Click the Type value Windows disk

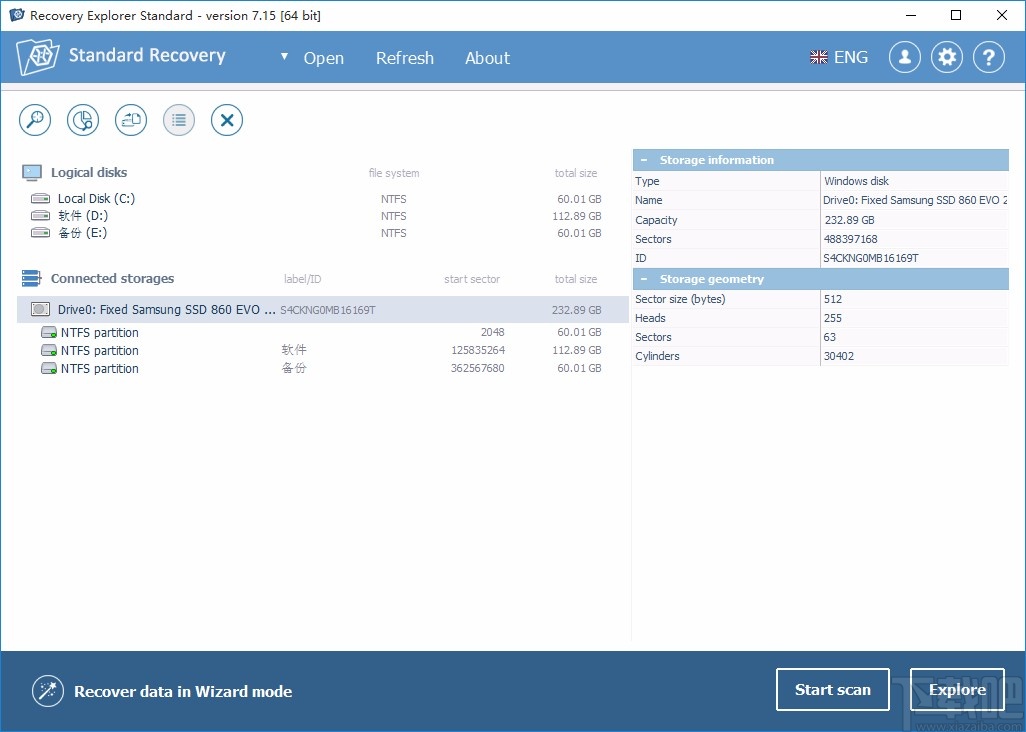click(x=857, y=181)
